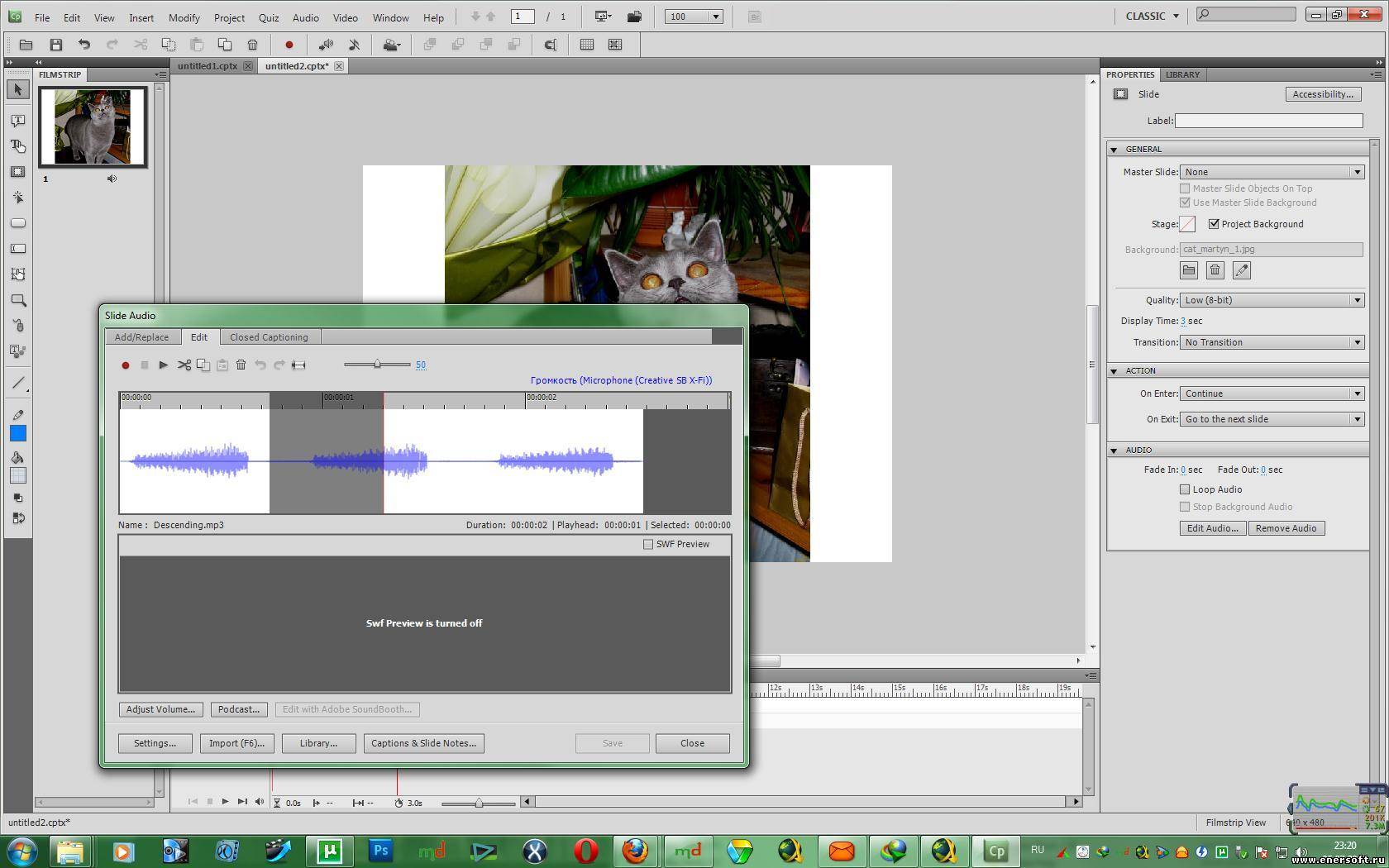
Task: Click the Undo arrow in main toolbar
Action: pos(84,45)
